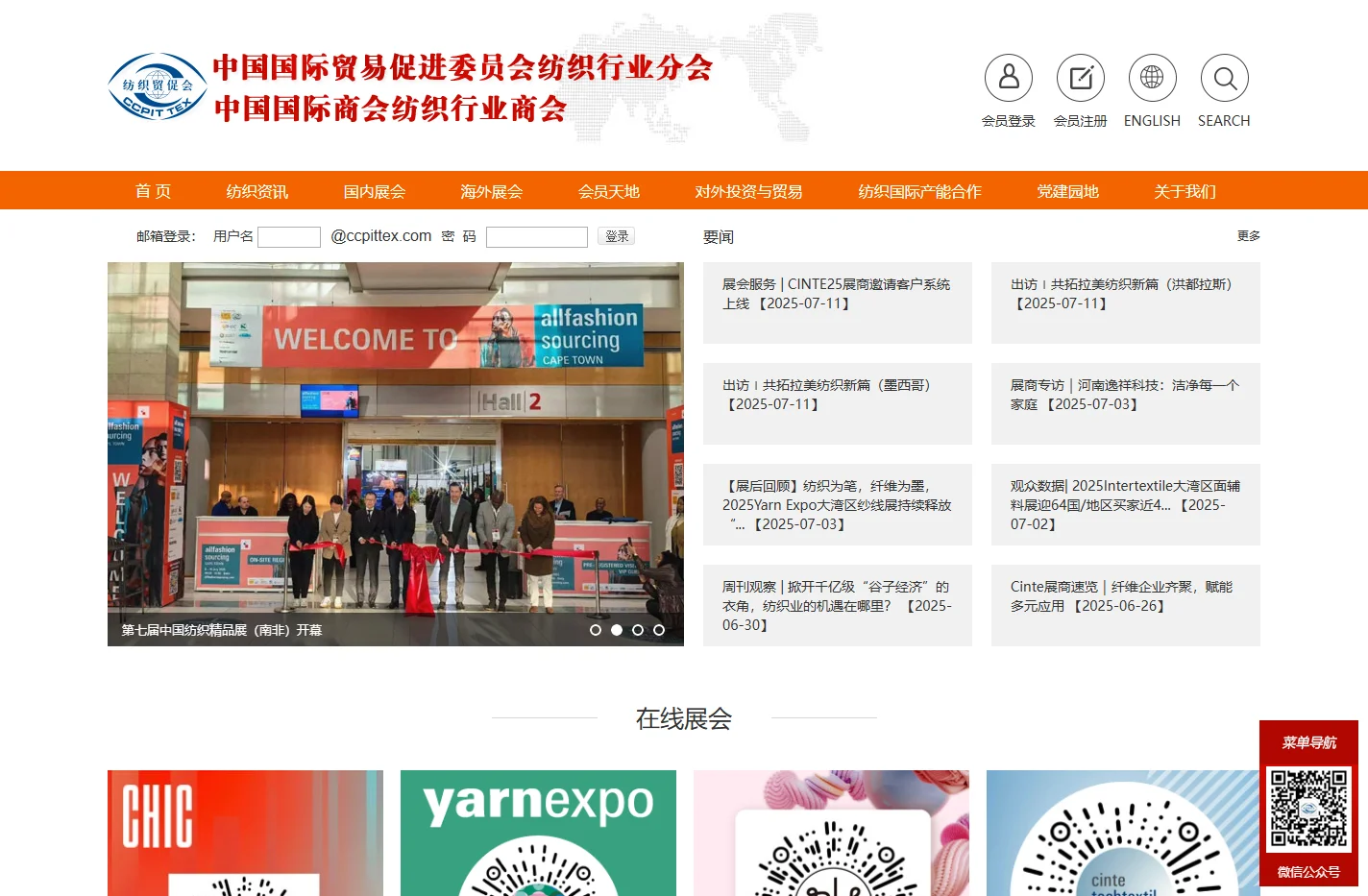Open the yarnexpo online exhibition card
This screenshot has width=1368, height=896.
coord(538,833)
